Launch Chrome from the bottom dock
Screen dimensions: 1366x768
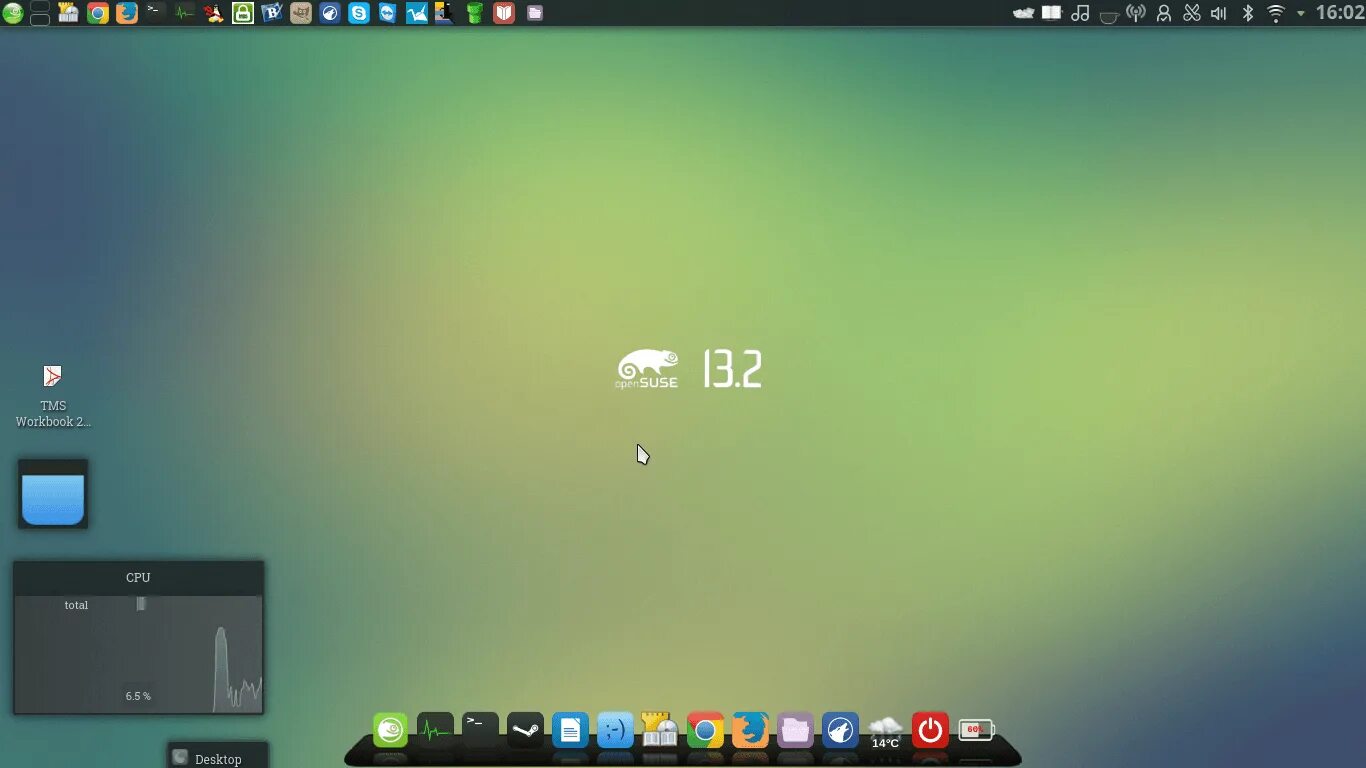click(705, 730)
